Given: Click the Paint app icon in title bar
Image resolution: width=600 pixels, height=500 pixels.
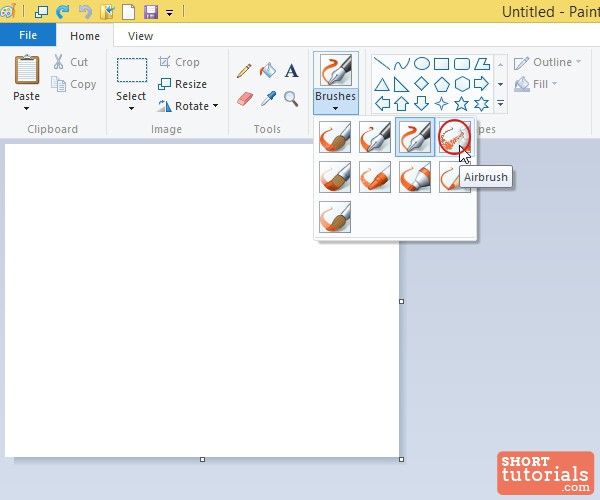Looking at the screenshot, I should coord(7,11).
